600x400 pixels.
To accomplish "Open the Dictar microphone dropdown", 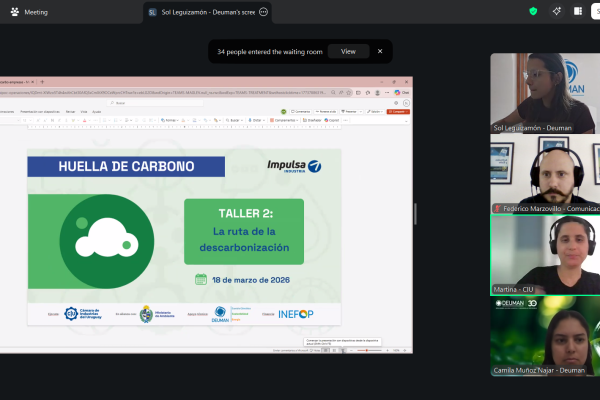I will [256, 120].
